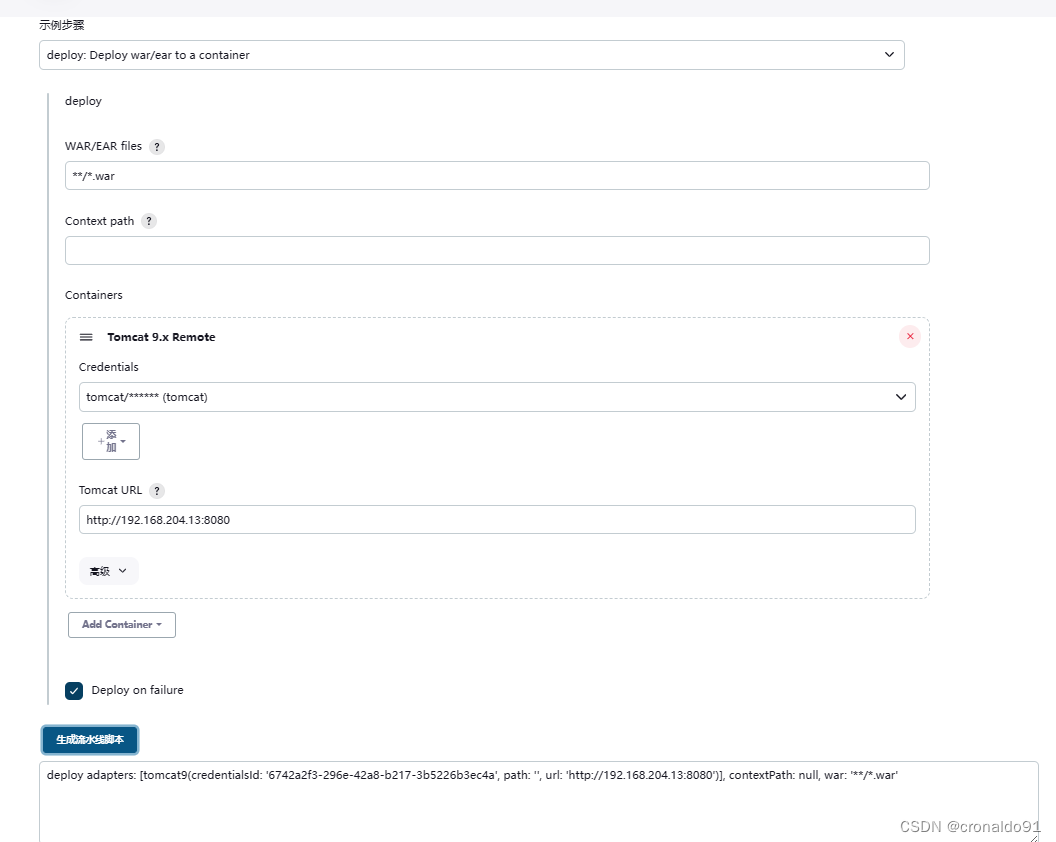The image size is (1056, 842).
Task: Remove the Tomcat 9.x Remote container
Action: (x=910, y=336)
